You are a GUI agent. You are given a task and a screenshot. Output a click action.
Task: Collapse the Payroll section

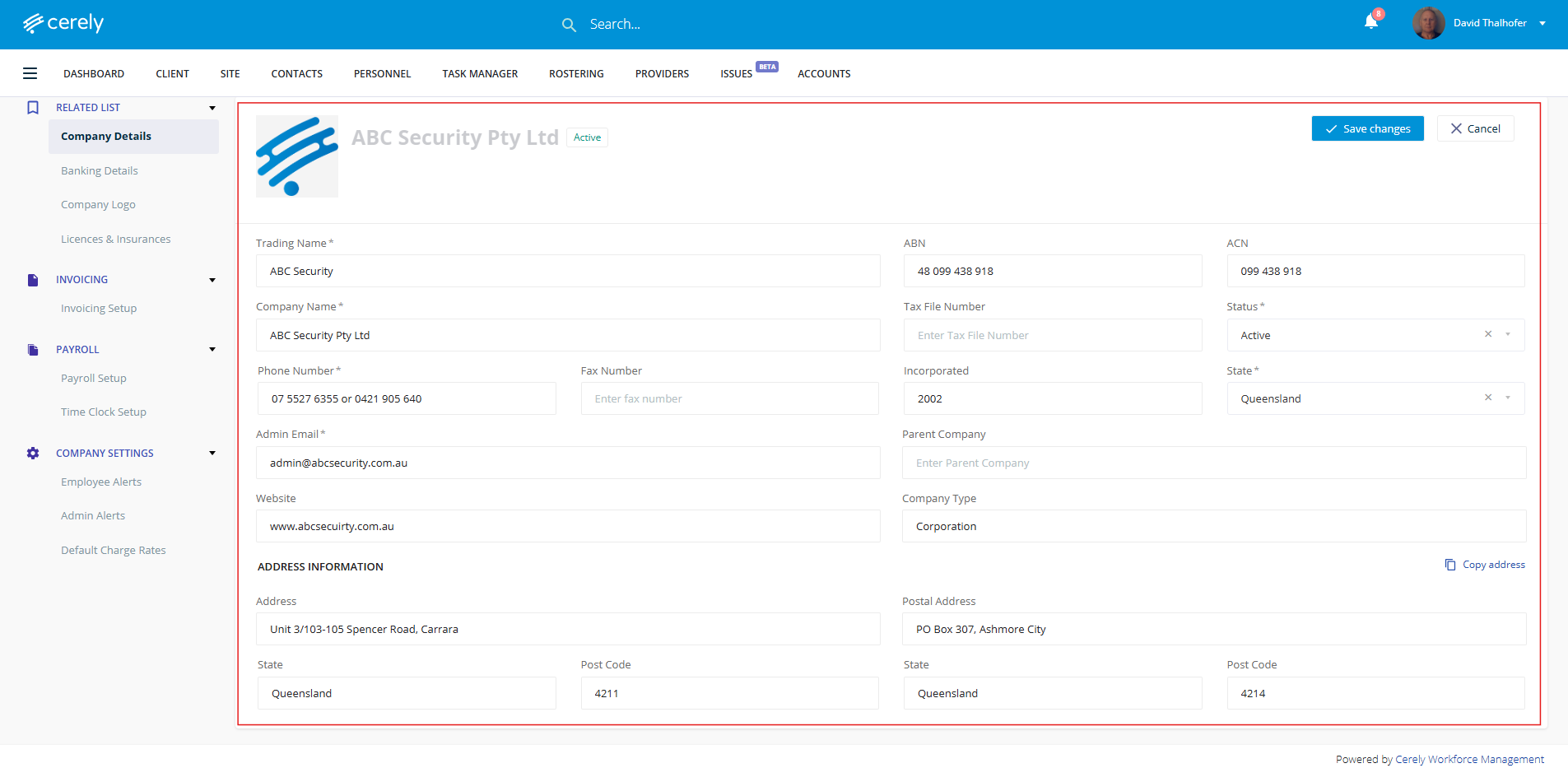click(x=212, y=350)
